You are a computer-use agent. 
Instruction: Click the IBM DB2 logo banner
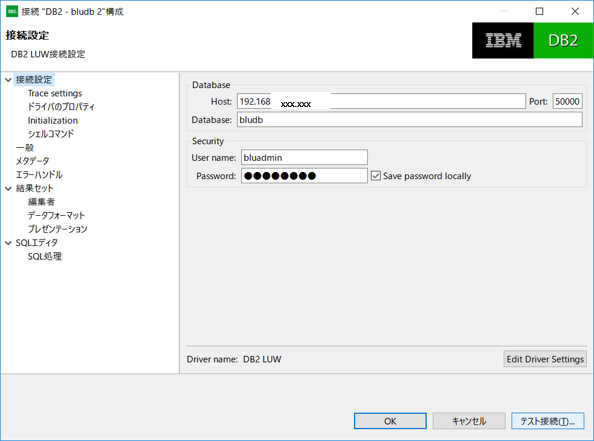point(533,41)
